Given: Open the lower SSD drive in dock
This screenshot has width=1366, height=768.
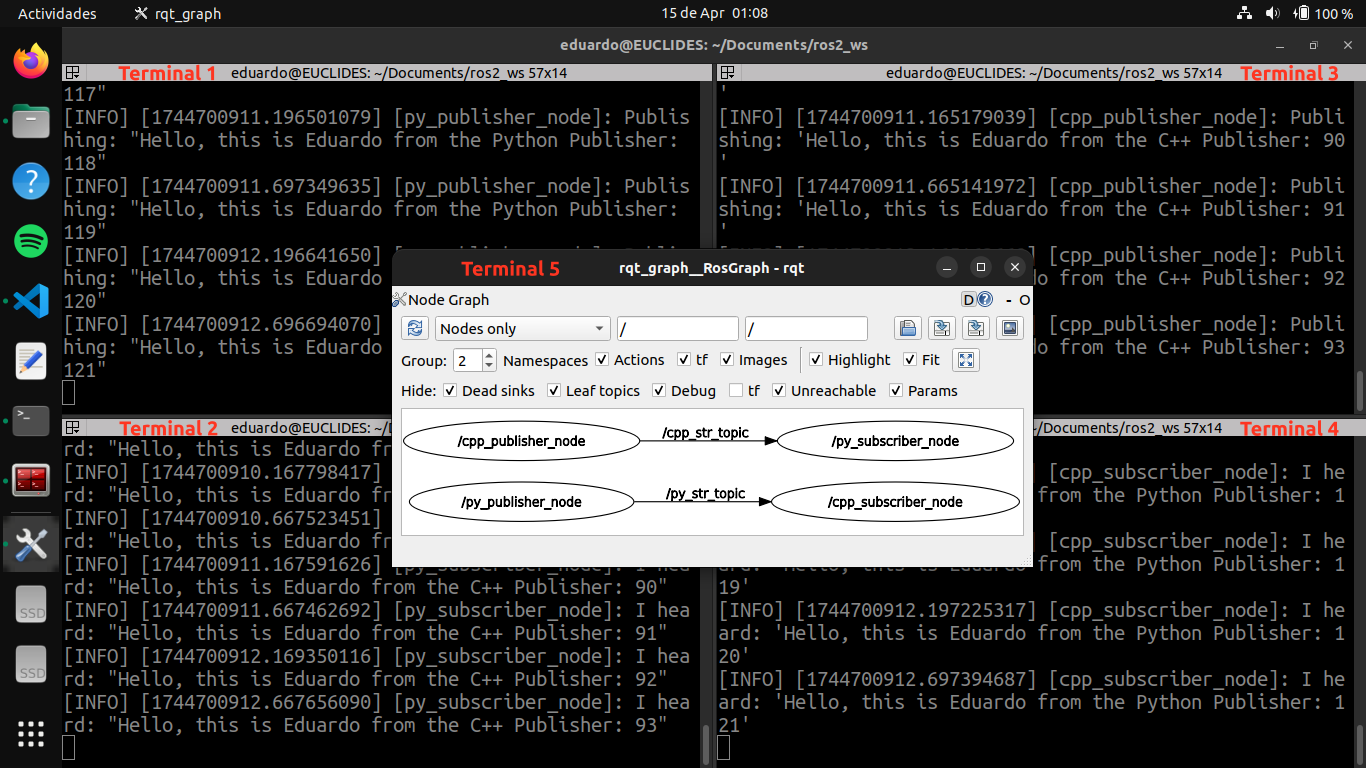Looking at the screenshot, I should (x=31, y=665).
